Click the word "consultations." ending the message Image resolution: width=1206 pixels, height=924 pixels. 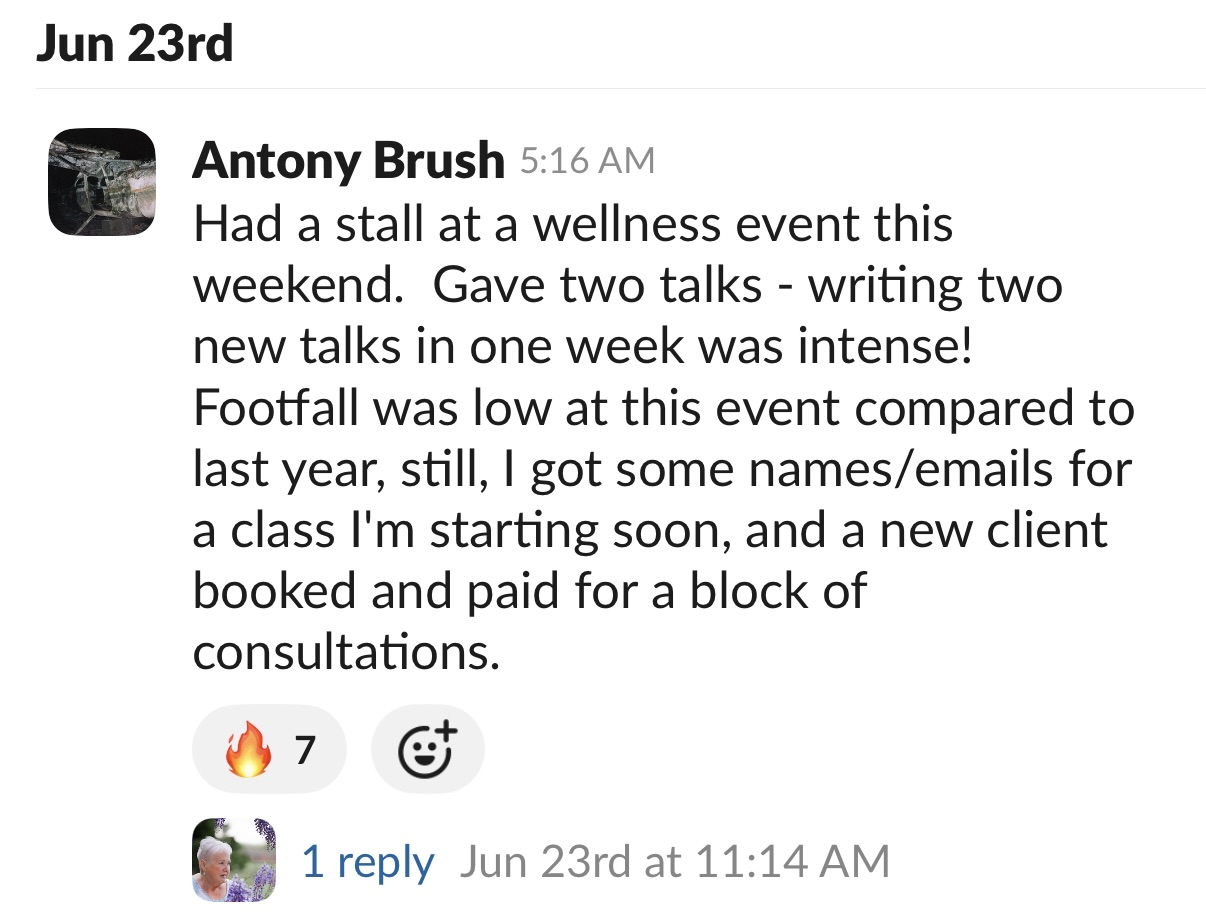[345, 653]
